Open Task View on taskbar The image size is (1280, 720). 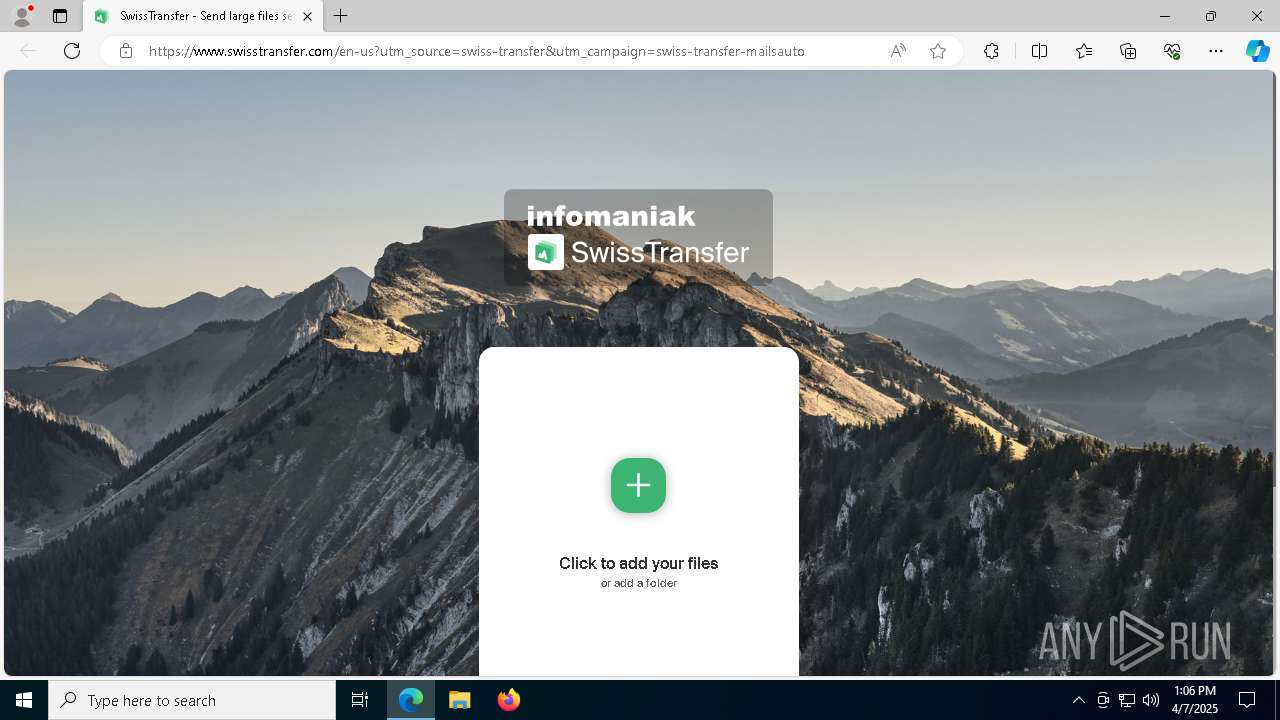(x=360, y=700)
